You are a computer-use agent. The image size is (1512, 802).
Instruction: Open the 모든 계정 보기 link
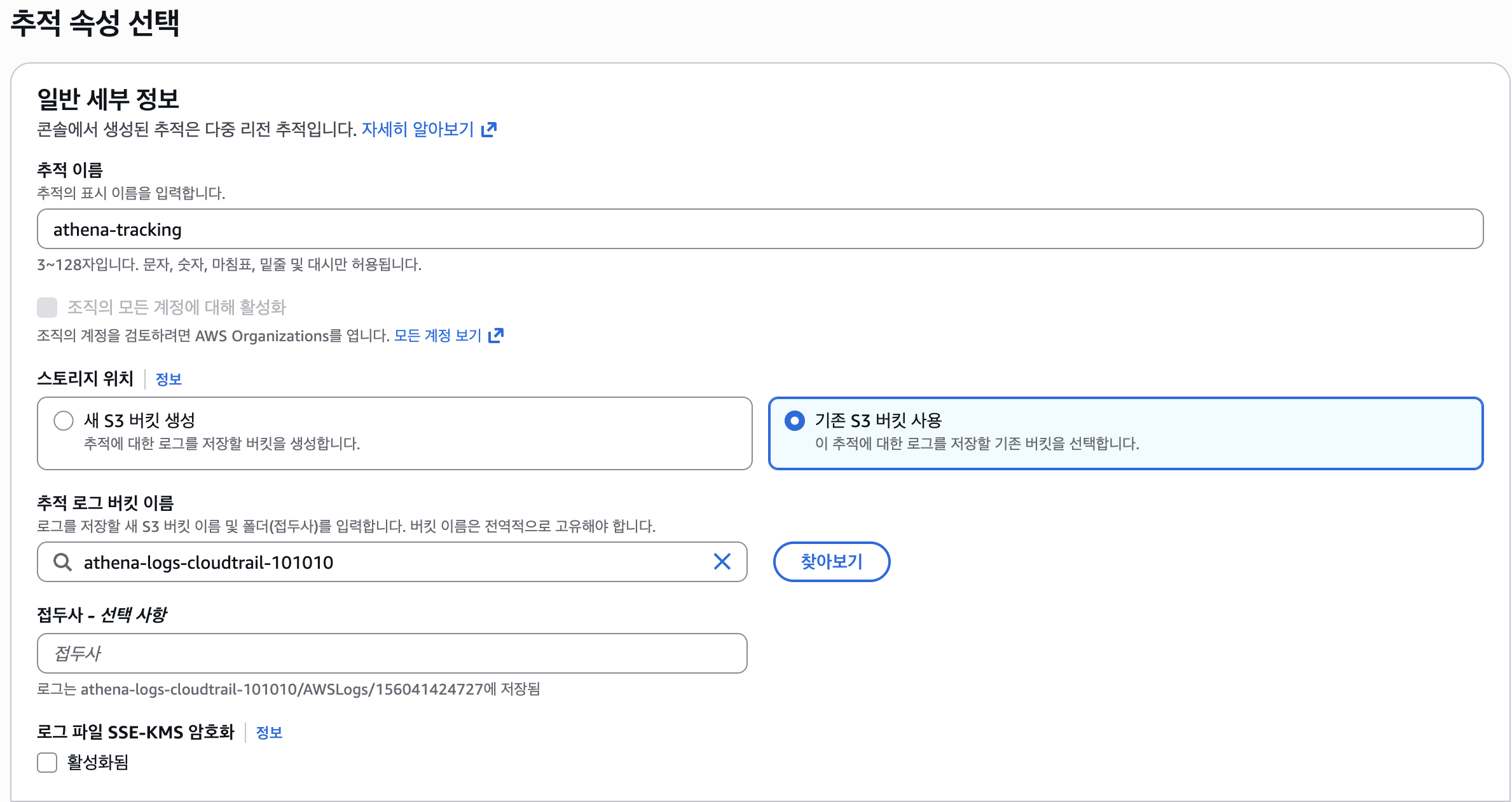(437, 335)
